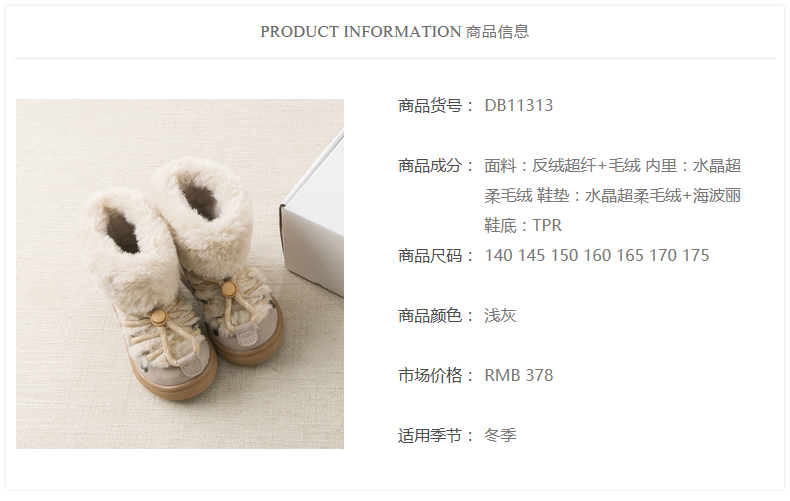Screen dimensions: 790x501
Task: Select size 175 in the size list
Action: pos(696,256)
